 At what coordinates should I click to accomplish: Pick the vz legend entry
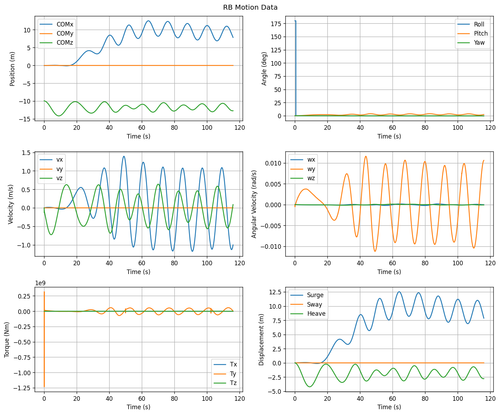(51, 178)
